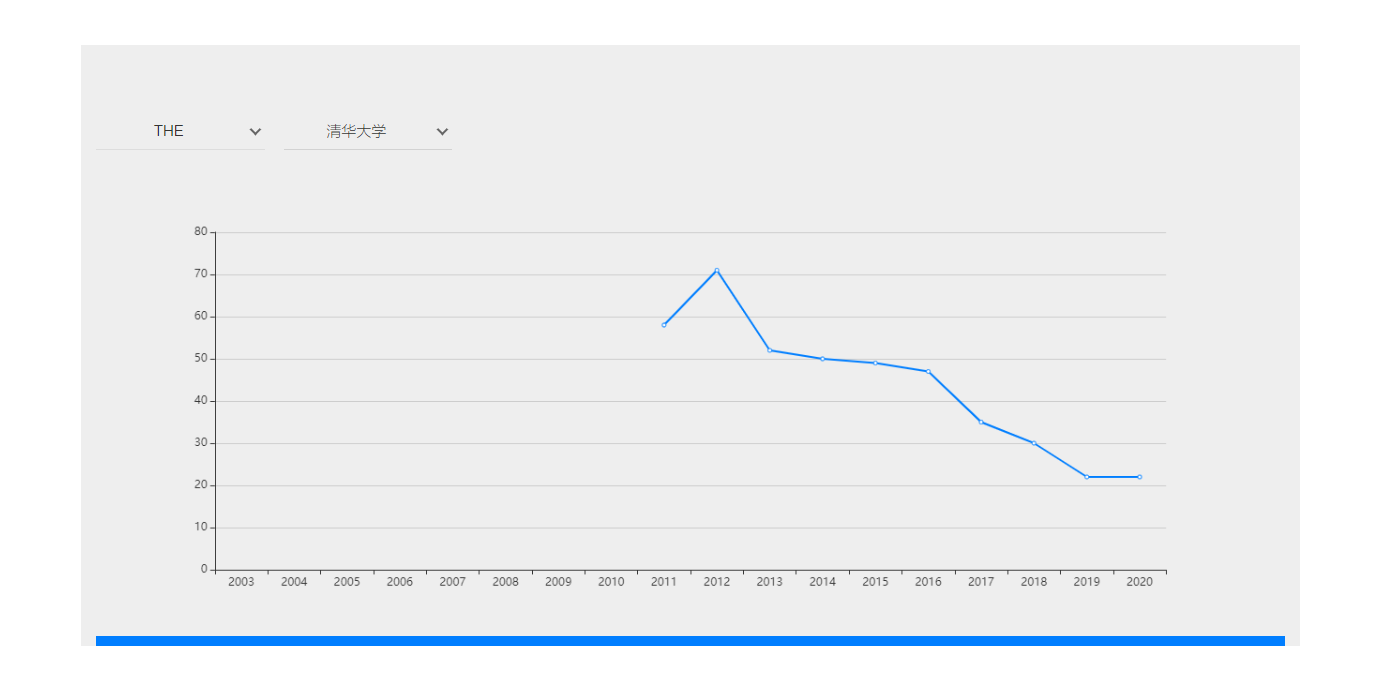This screenshot has height=682, width=1373.
Task: Select the 2012 peak data point
Action: 717,270
